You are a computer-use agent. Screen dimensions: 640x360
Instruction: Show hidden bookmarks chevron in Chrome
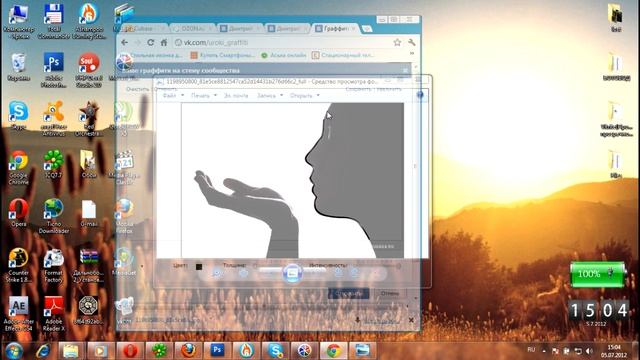(x=412, y=54)
